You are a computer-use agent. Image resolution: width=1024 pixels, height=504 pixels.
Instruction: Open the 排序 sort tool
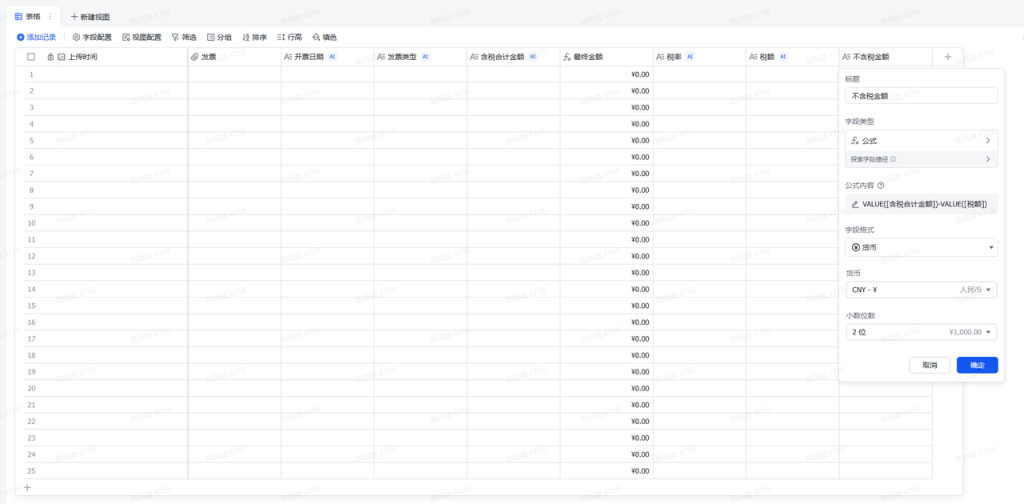[x=254, y=38]
